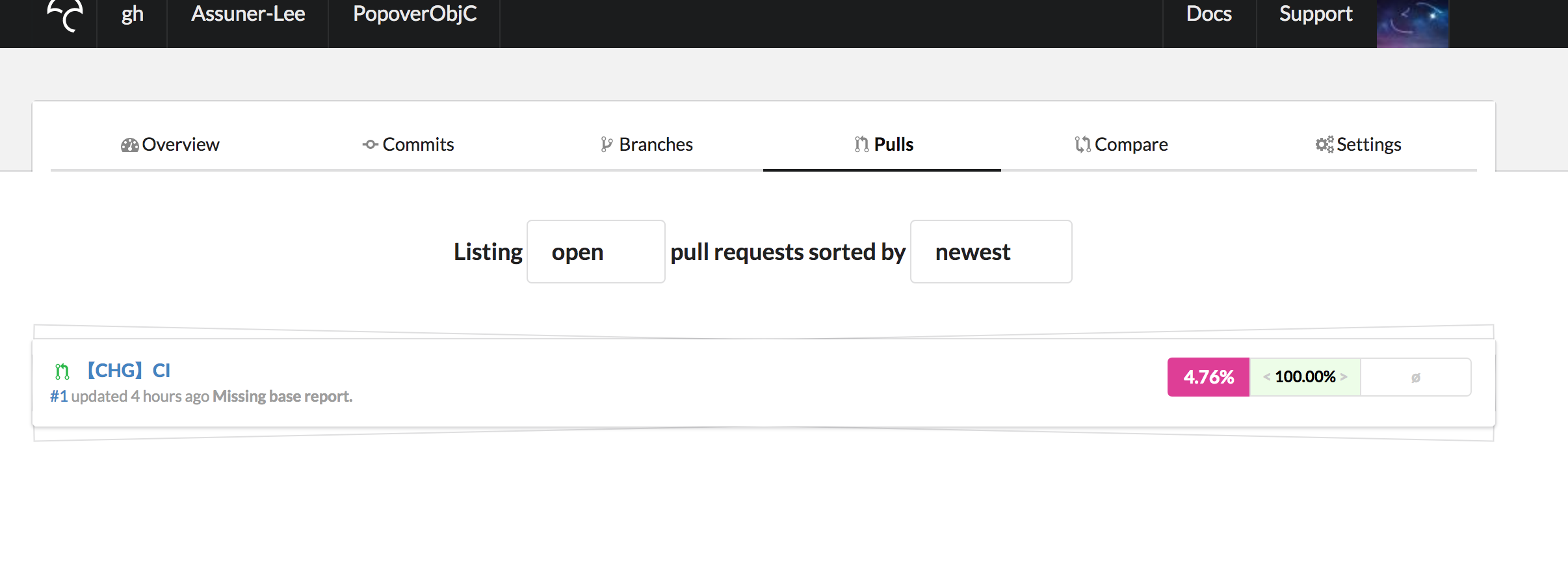This screenshot has width=1568, height=576.
Task: Open the [CHG] CI pull request
Action: [129, 371]
